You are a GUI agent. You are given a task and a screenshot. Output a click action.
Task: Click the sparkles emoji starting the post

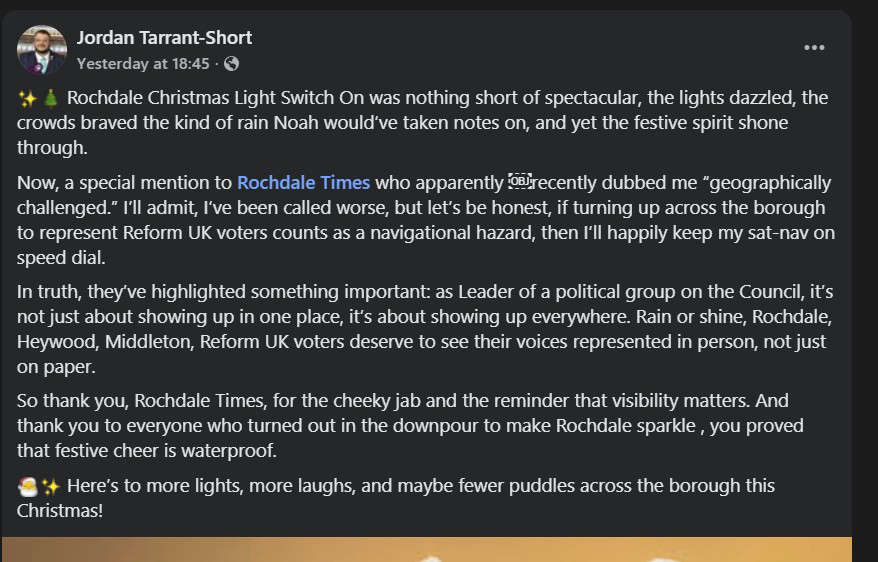[28, 99]
